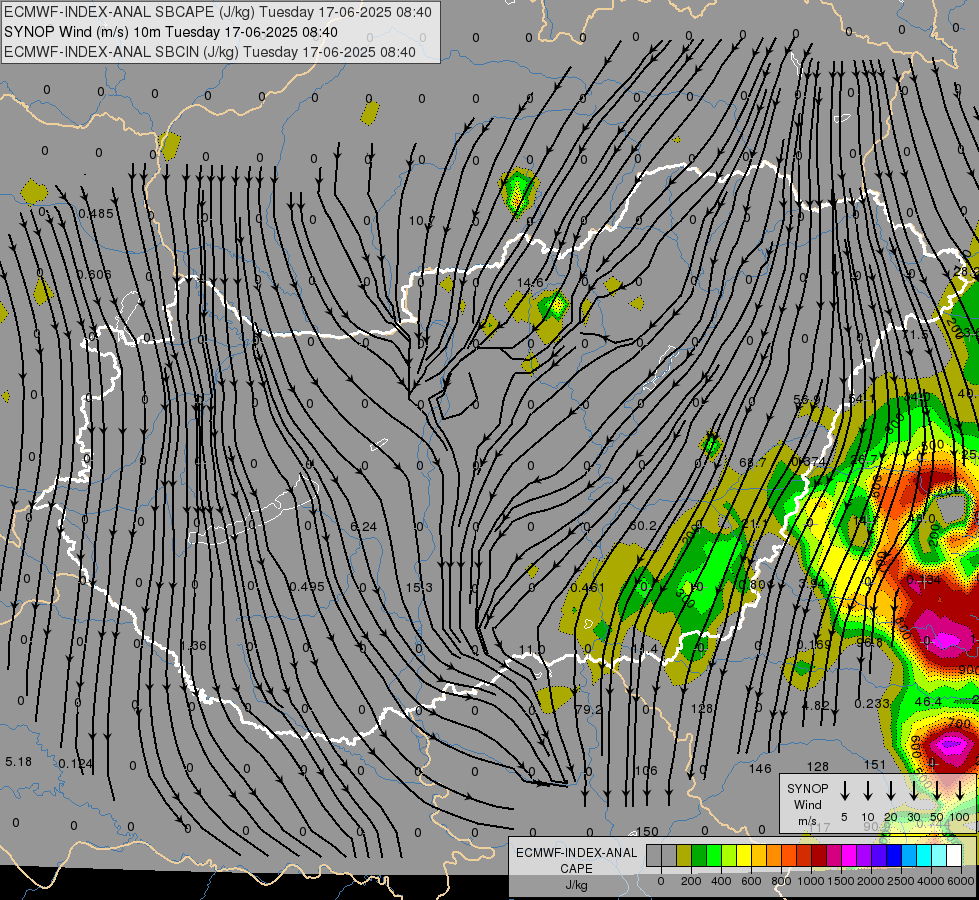The width and height of the screenshot is (979, 900).
Task: Click the '0.461' value on the map
Action: pyautogui.click(x=588, y=588)
